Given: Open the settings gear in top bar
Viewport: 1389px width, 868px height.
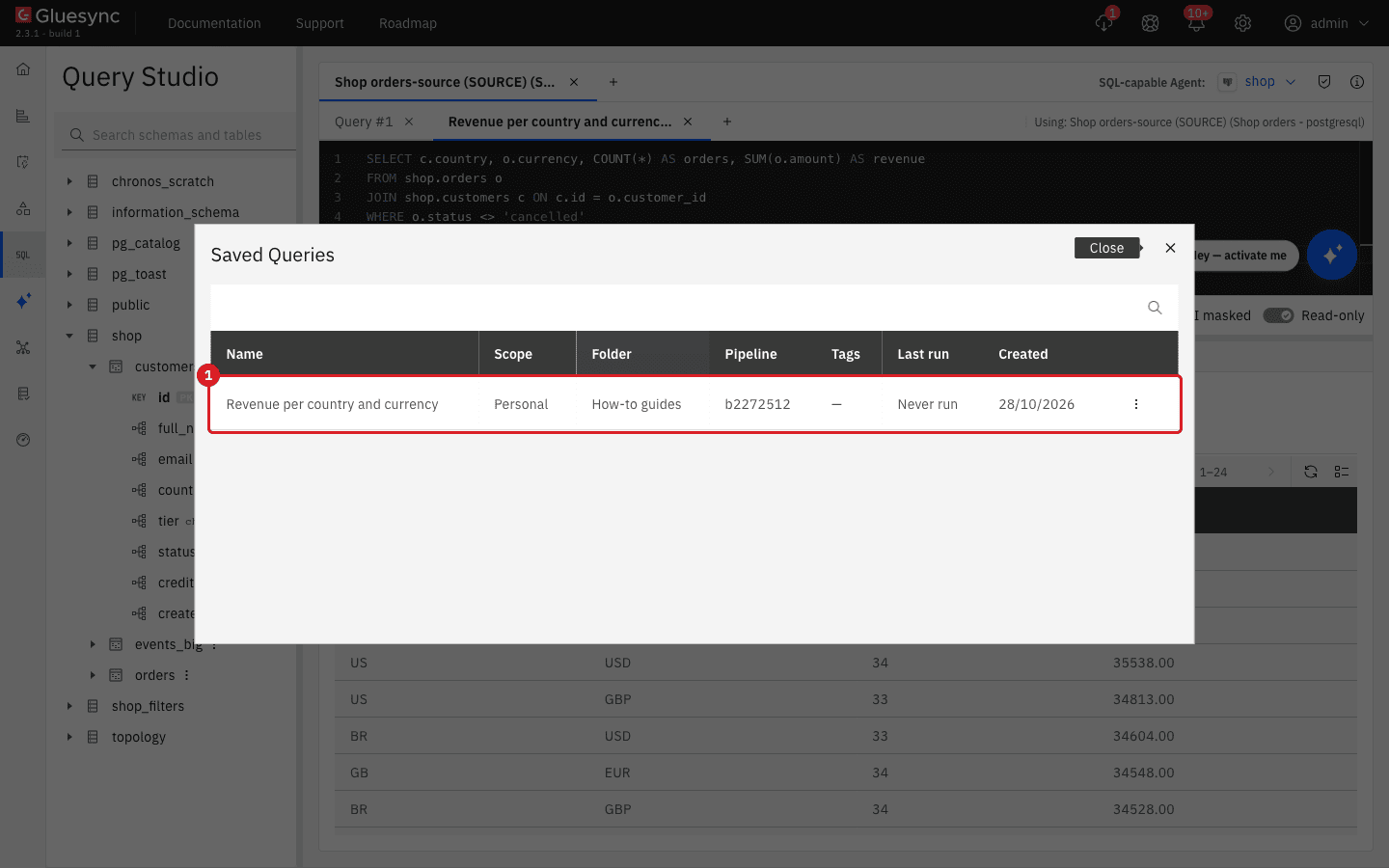Looking at the screenshot, I should 1242,23.
